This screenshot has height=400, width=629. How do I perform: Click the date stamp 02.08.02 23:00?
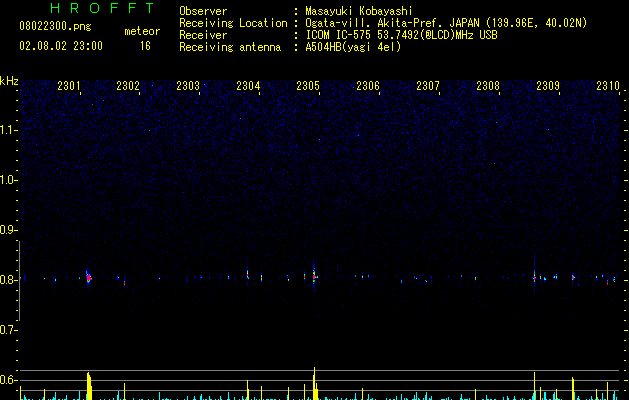[x=61, y=46]
